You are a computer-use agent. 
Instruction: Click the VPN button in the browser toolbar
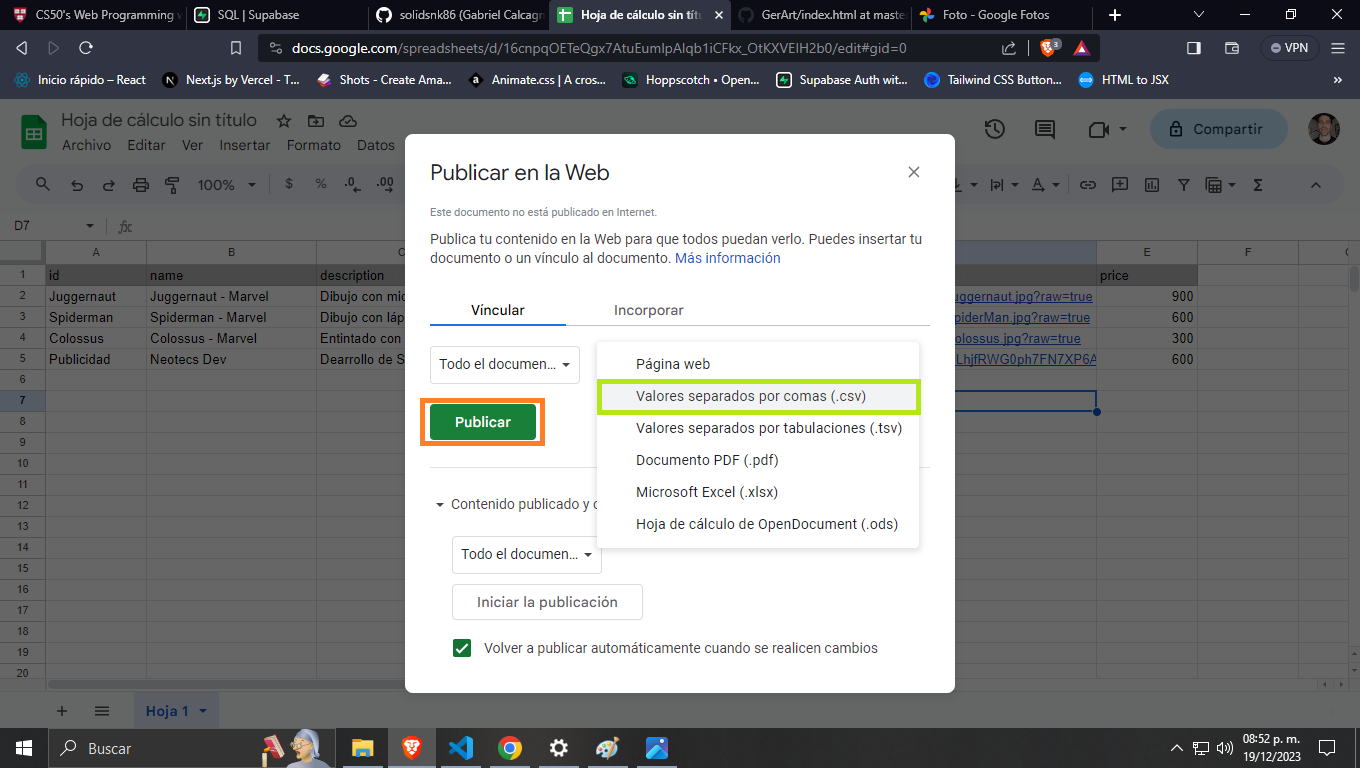tap(1290, 47)
